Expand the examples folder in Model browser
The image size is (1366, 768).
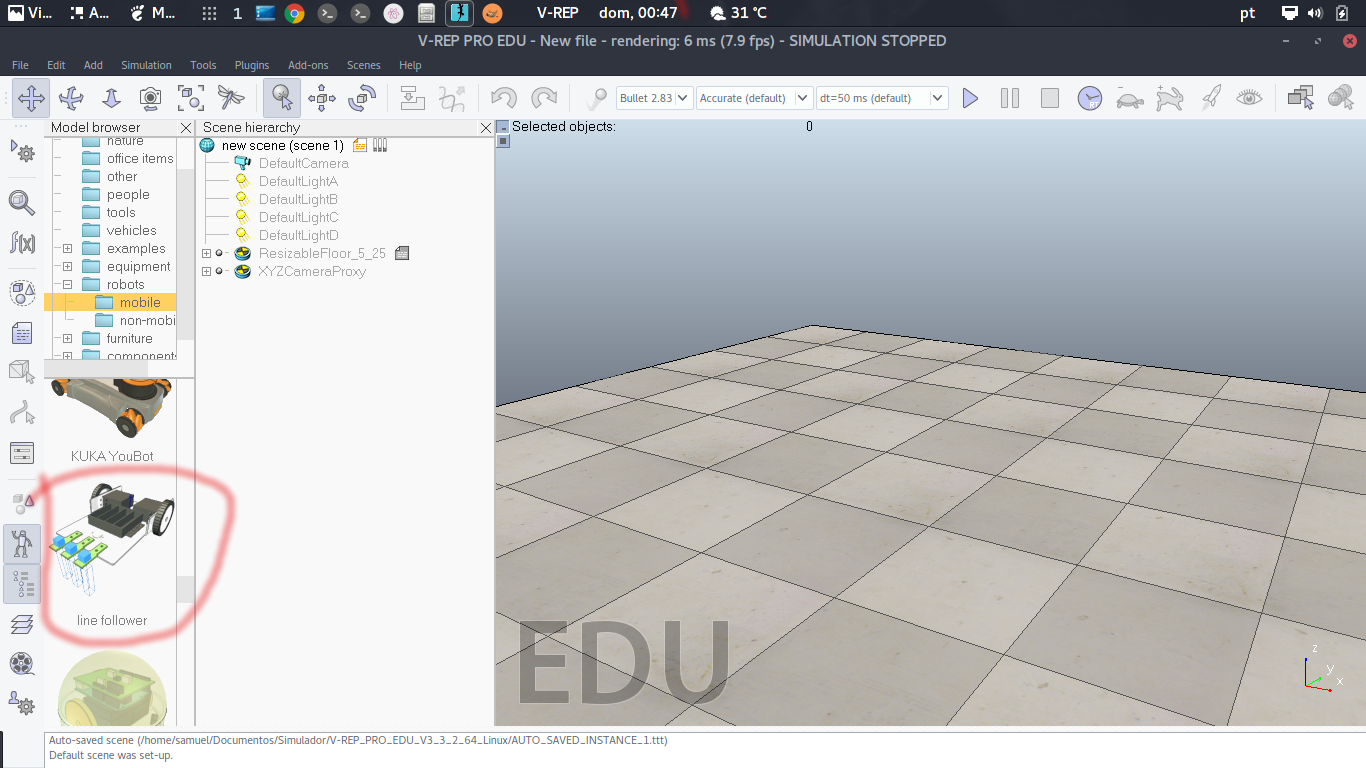(x=67, y=249)
